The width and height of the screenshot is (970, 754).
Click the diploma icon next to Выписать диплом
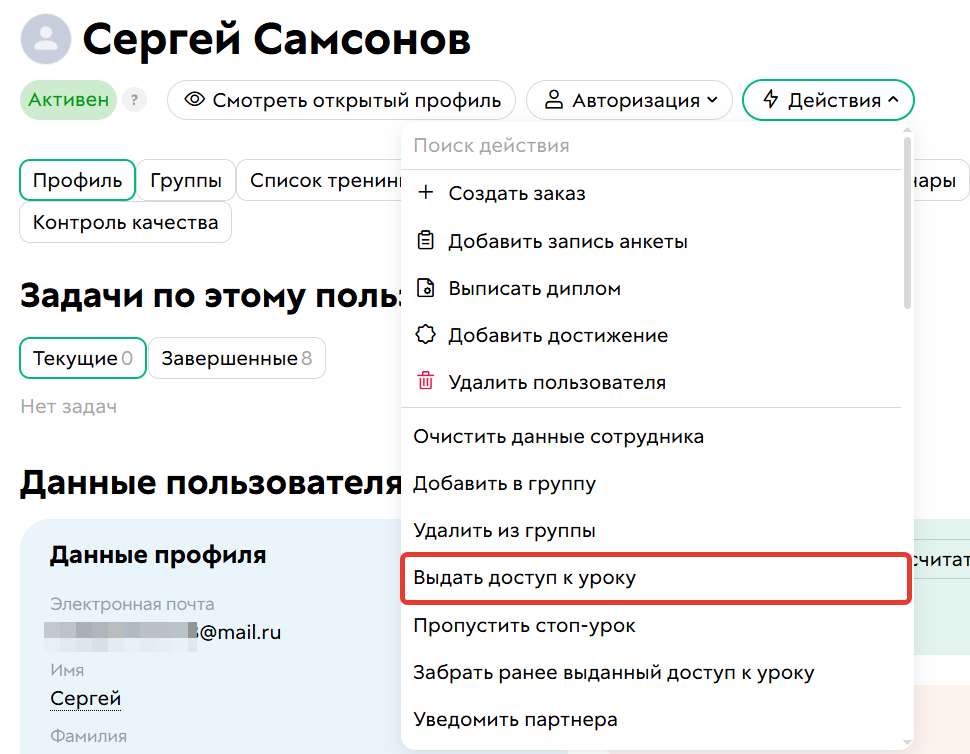[424, 287]
